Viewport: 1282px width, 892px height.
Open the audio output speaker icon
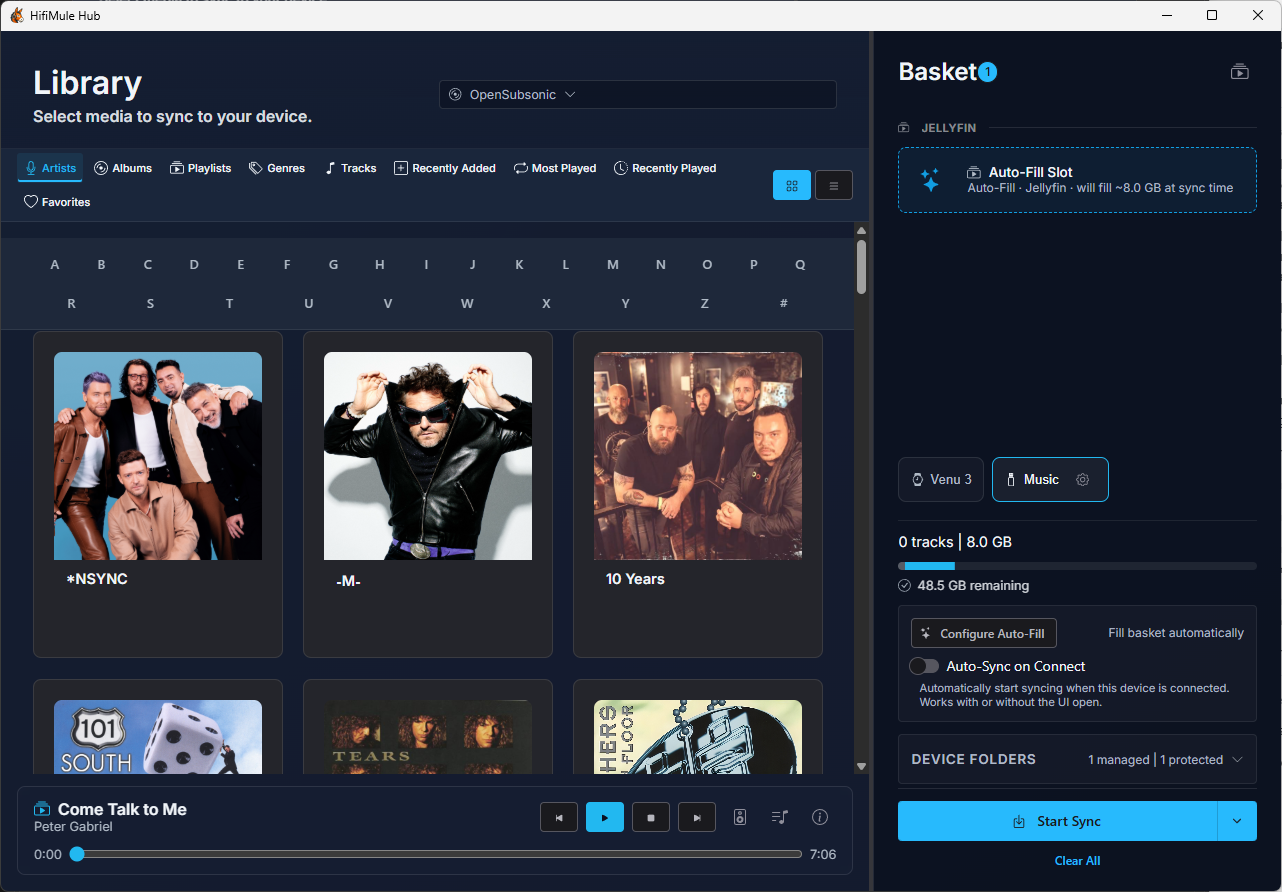740,817
